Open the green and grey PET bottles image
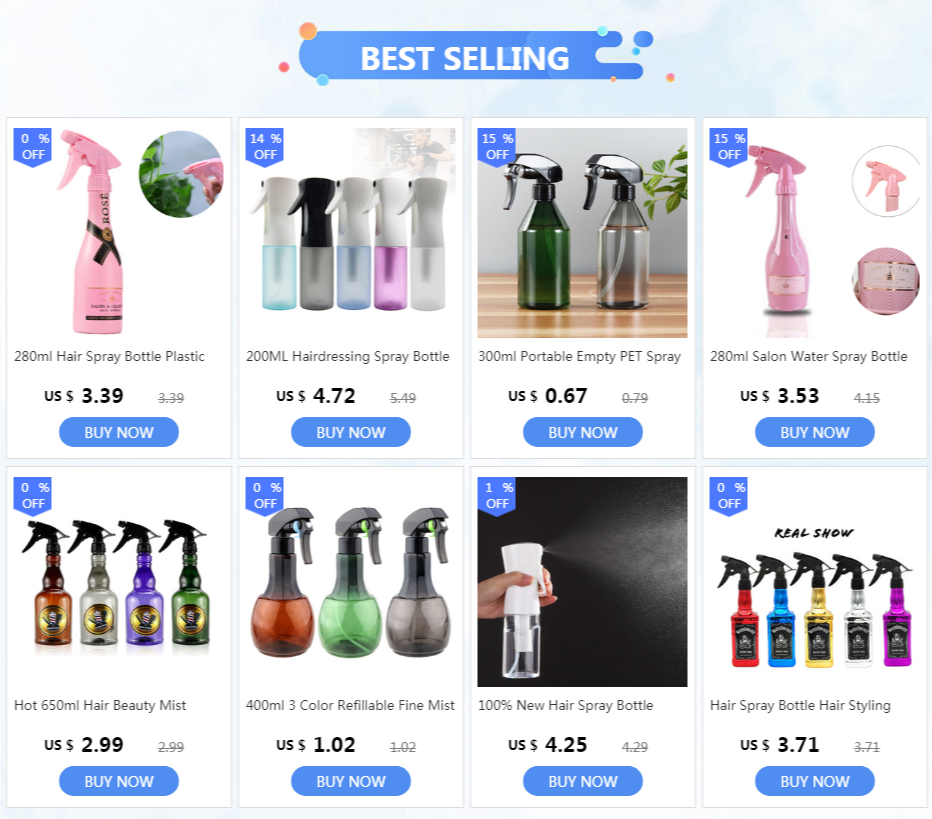The image size is (932, 819). pos(582,233)
